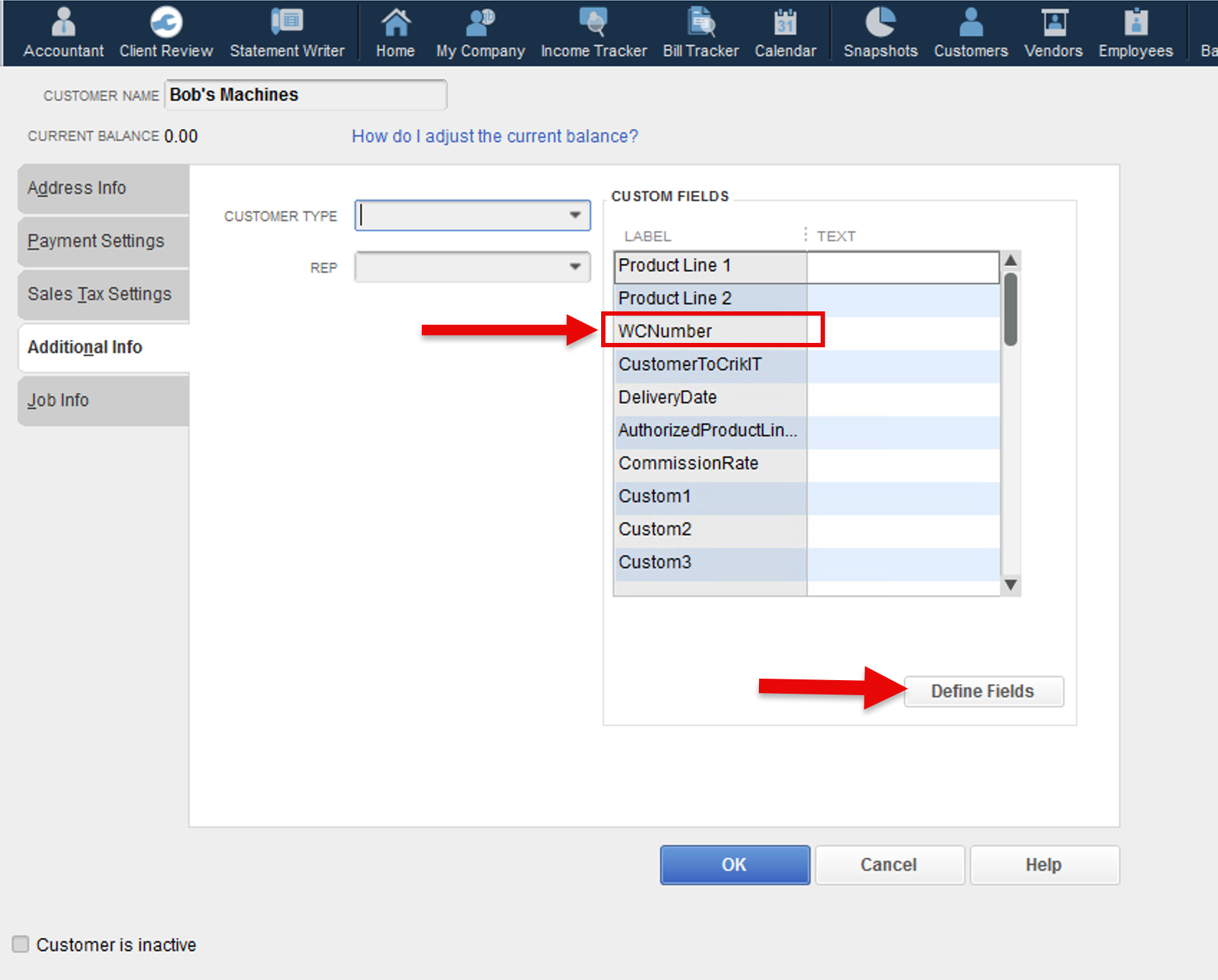Open the Accountant toolbar icon
This screenshot has width=1218, height=980.
point(63,32)
